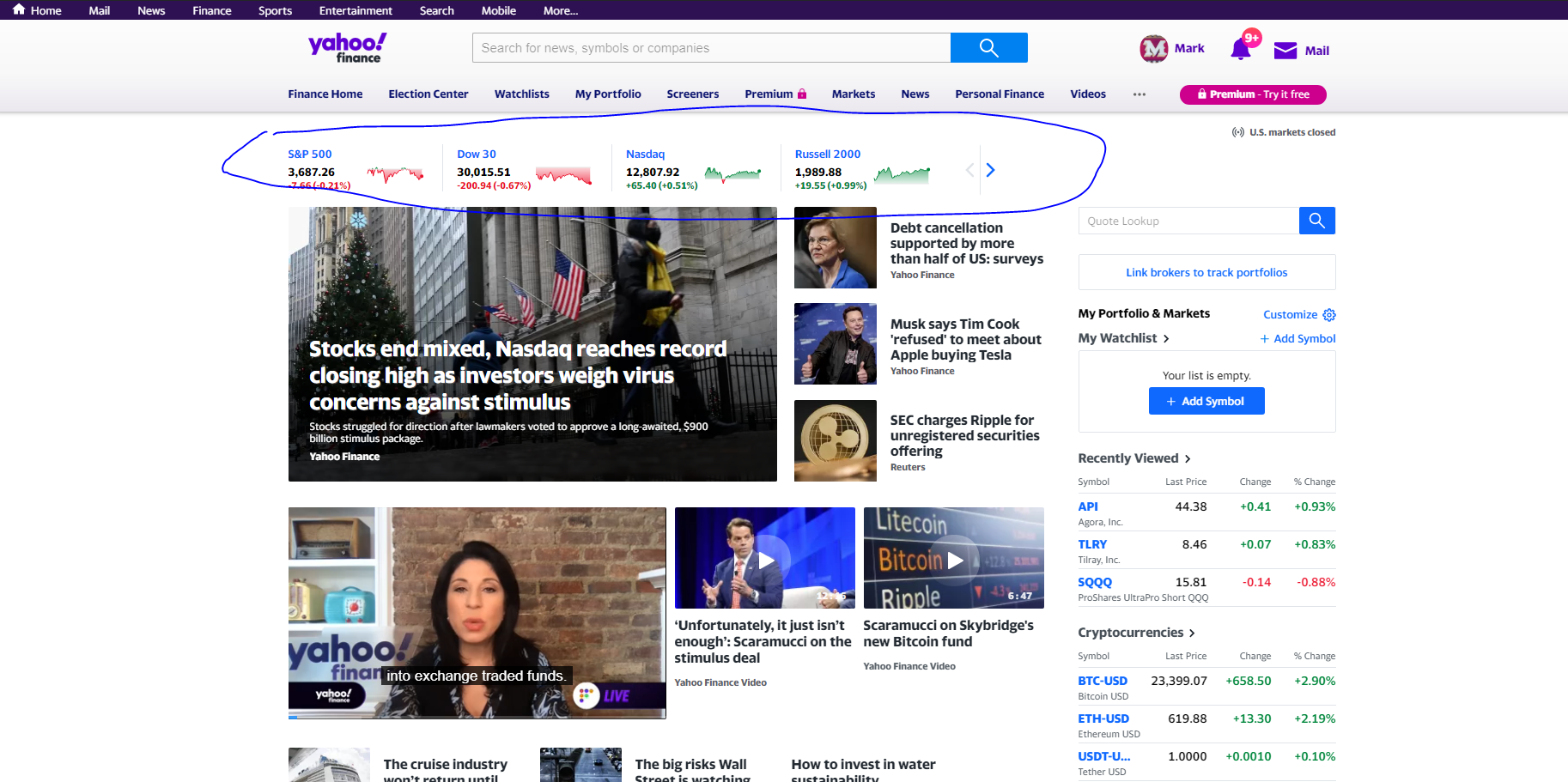Open the S&P 500 chart sparkline
This screenshot has height=782, width=1568.
coord(395,174)
